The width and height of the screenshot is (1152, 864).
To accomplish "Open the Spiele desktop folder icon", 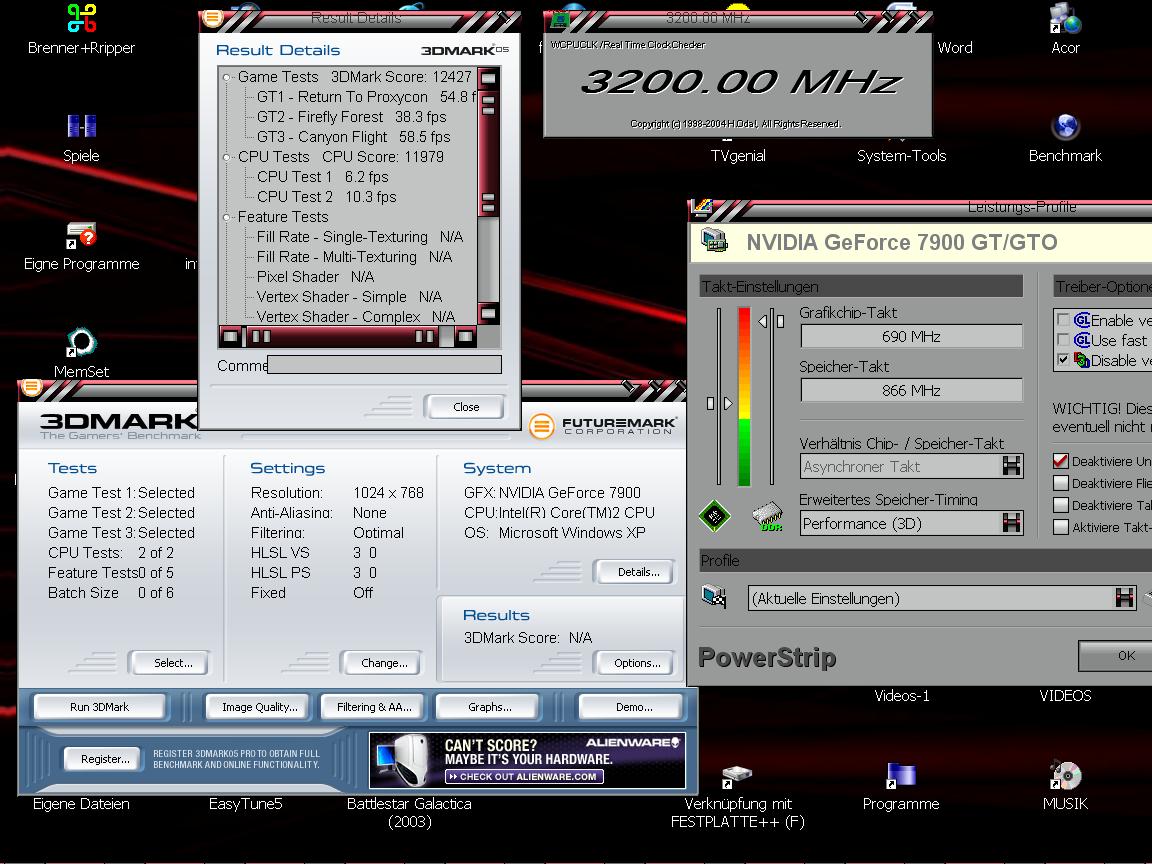I will [82, 126].
